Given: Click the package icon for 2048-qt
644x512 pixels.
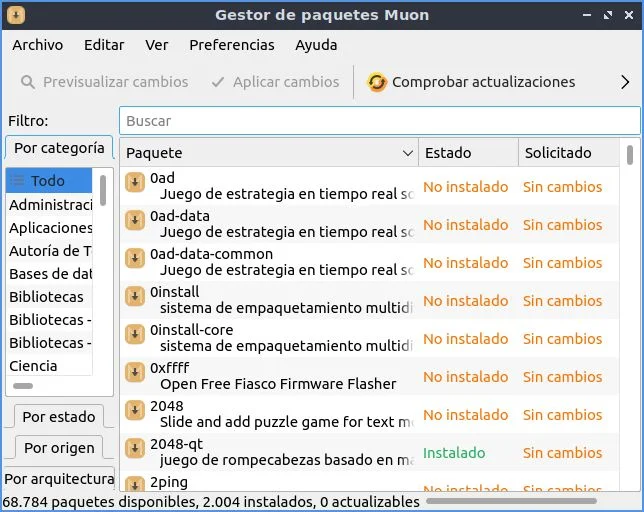Looking at the screenshot, I should point(135,448).
